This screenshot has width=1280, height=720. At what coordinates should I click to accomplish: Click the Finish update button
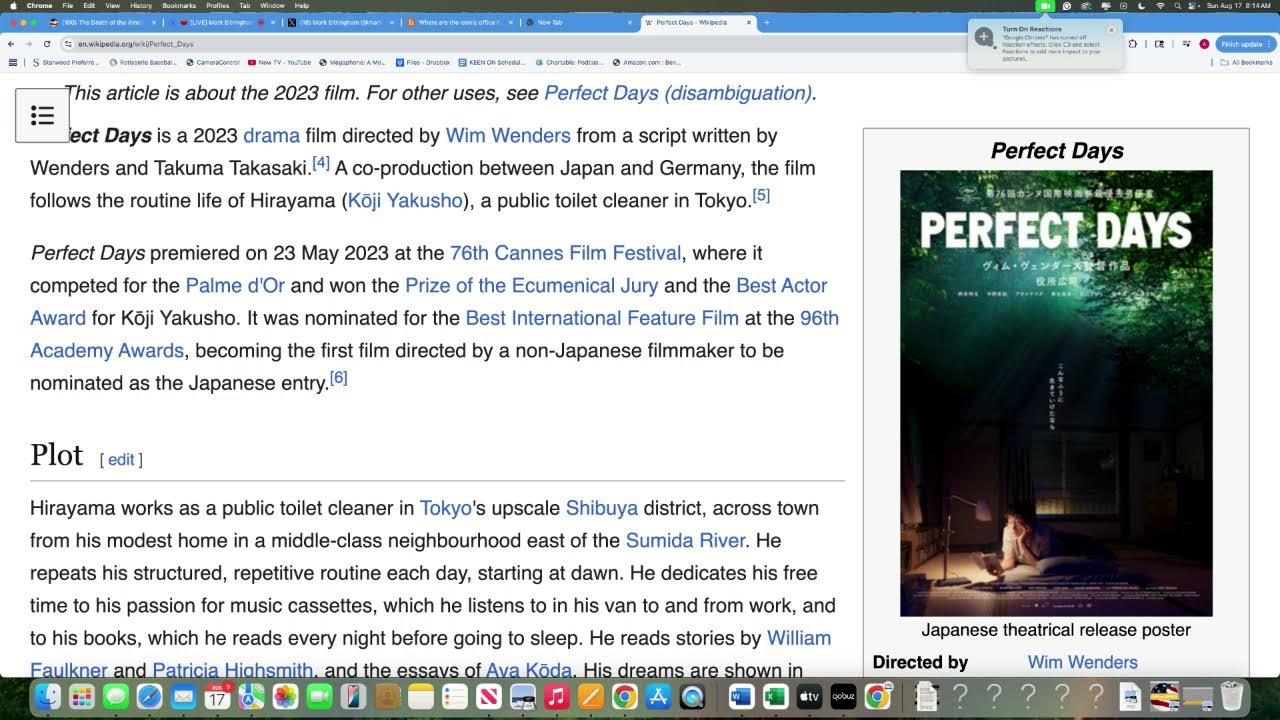(x=1244, y=44)
